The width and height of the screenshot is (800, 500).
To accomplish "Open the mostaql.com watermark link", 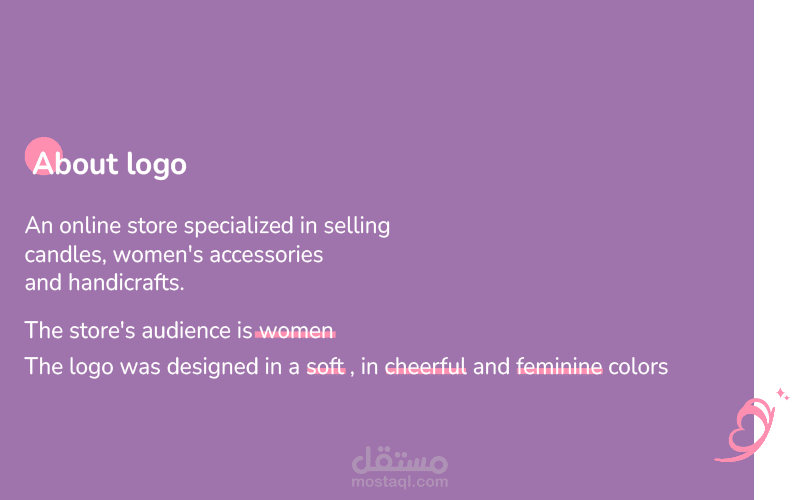I will [x=400, y=482].
